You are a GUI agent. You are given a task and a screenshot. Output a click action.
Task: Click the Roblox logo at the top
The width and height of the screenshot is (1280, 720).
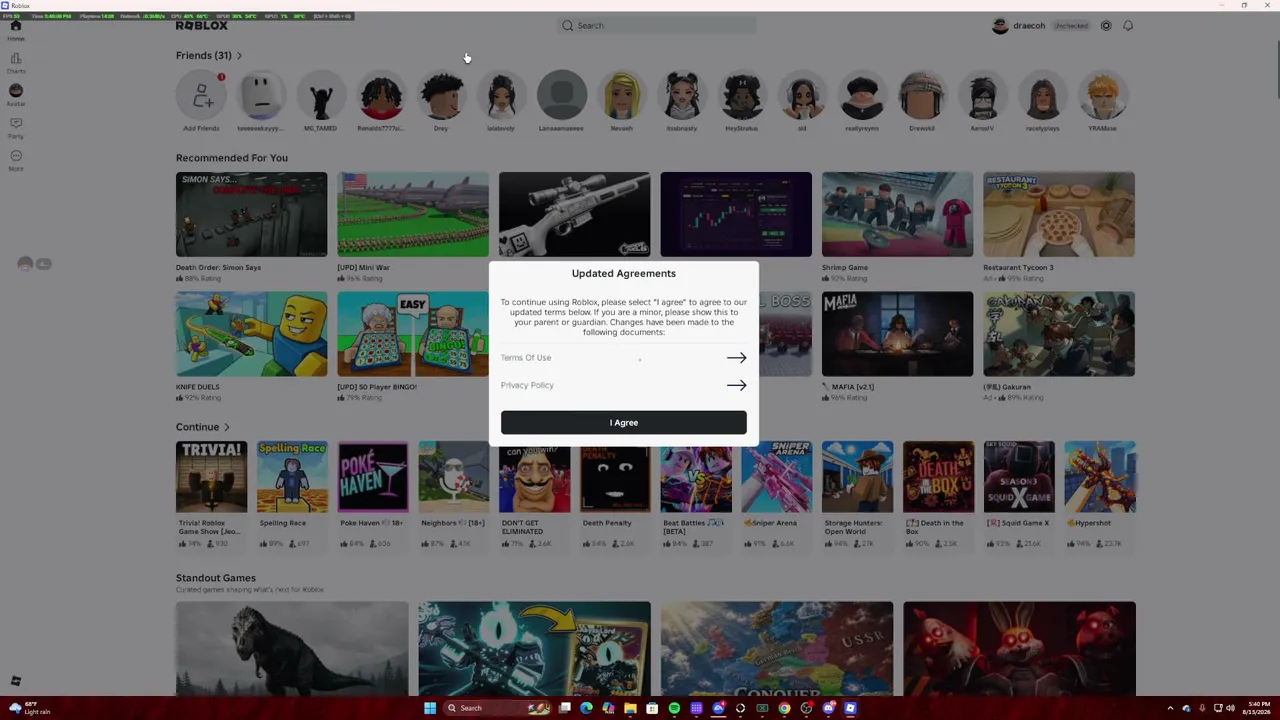pyautogui.click(x=202, y=26)
